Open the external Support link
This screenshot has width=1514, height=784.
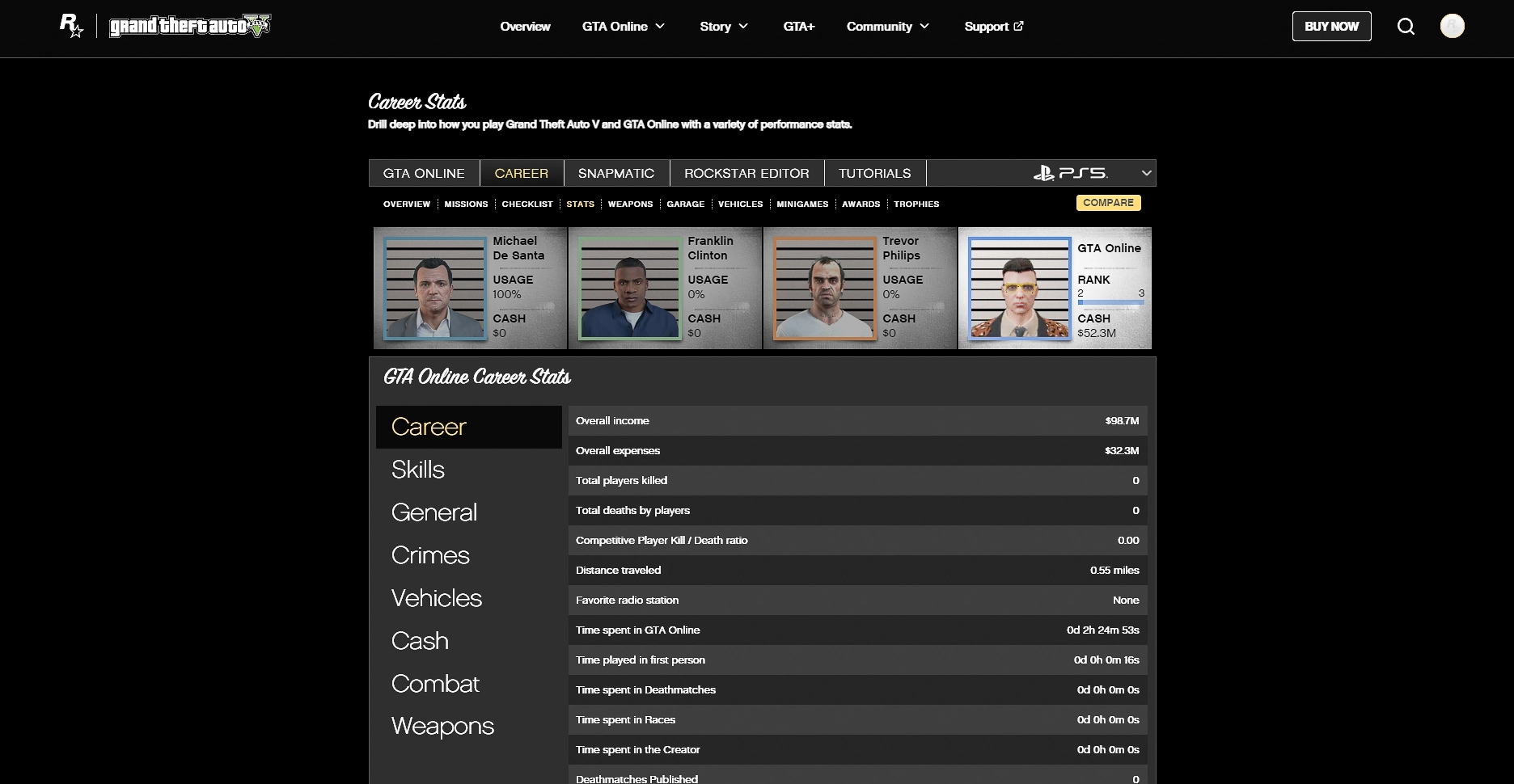click(x=993, y=27)
